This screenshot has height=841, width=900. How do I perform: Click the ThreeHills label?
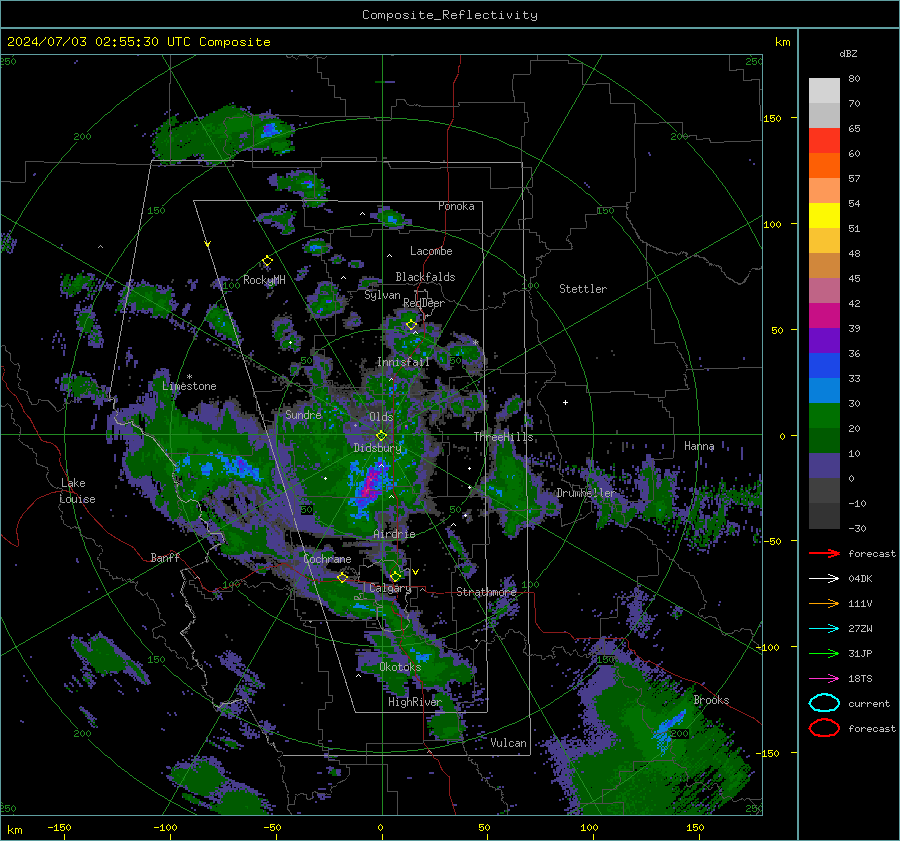click(503, 437)
